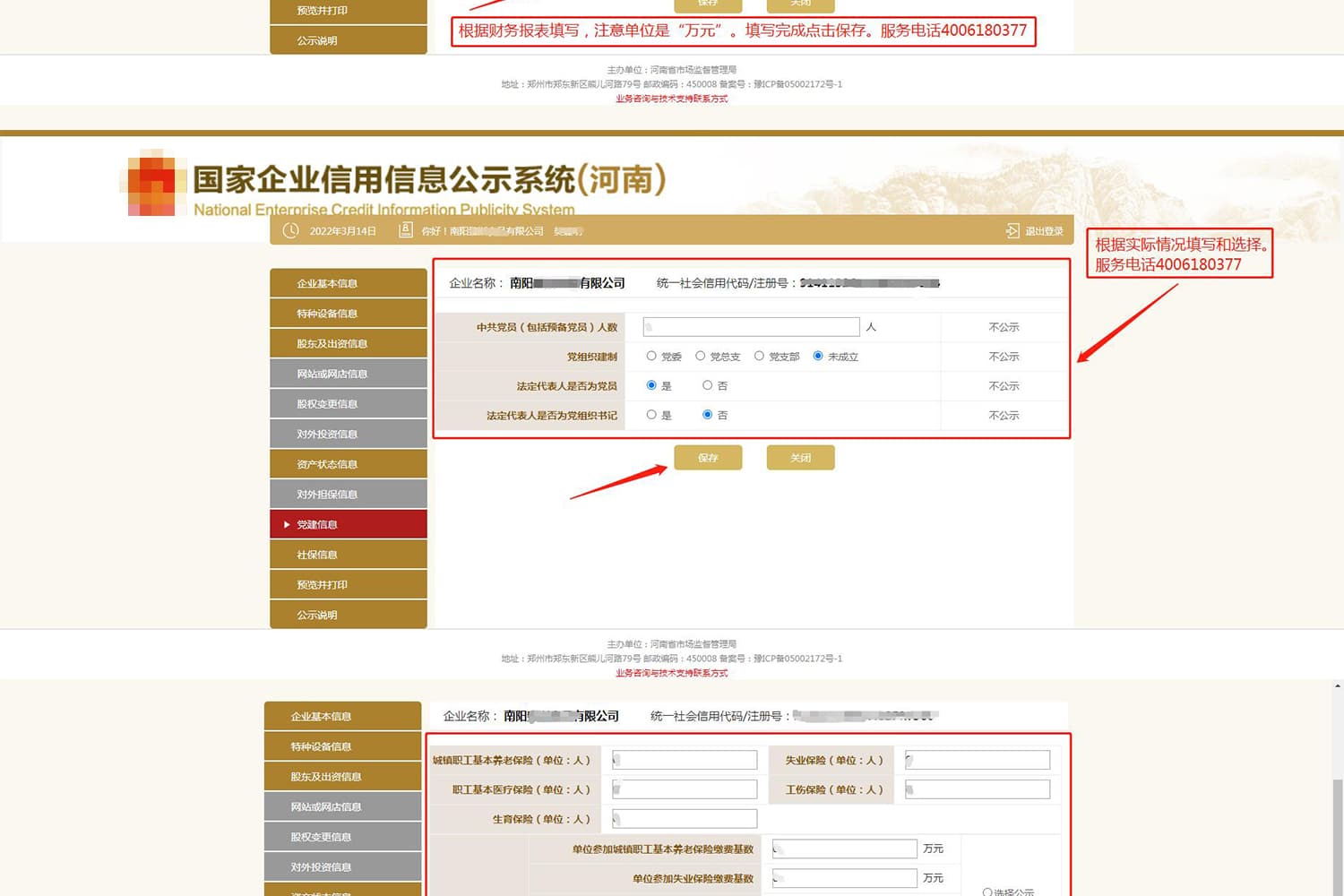
Task: Click the clock icon beside the date
Action: [x=290, y=230]
